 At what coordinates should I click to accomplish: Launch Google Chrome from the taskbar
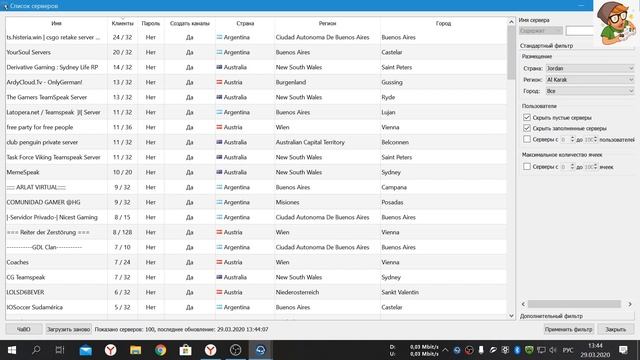coord(160,350)
